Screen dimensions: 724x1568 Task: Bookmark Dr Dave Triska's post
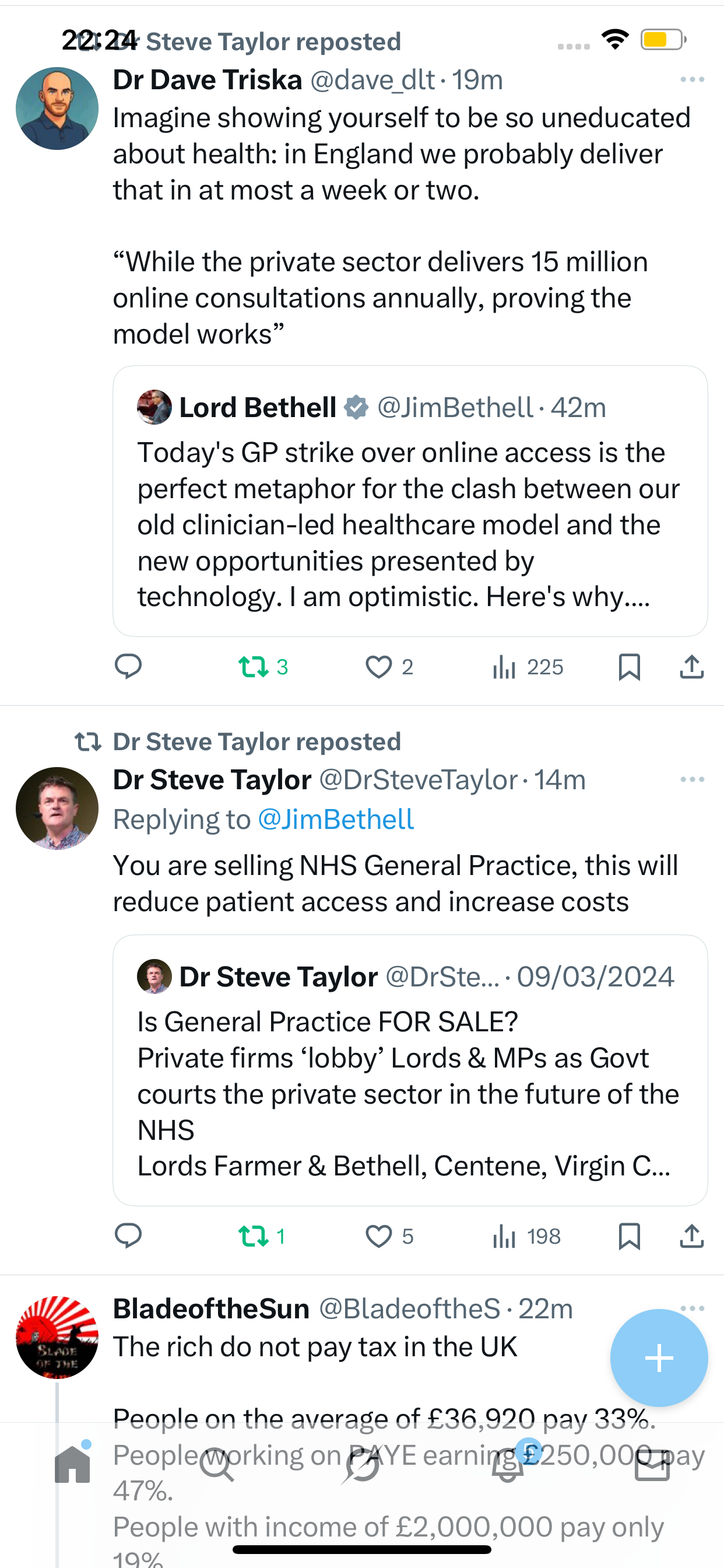point(628,667)
